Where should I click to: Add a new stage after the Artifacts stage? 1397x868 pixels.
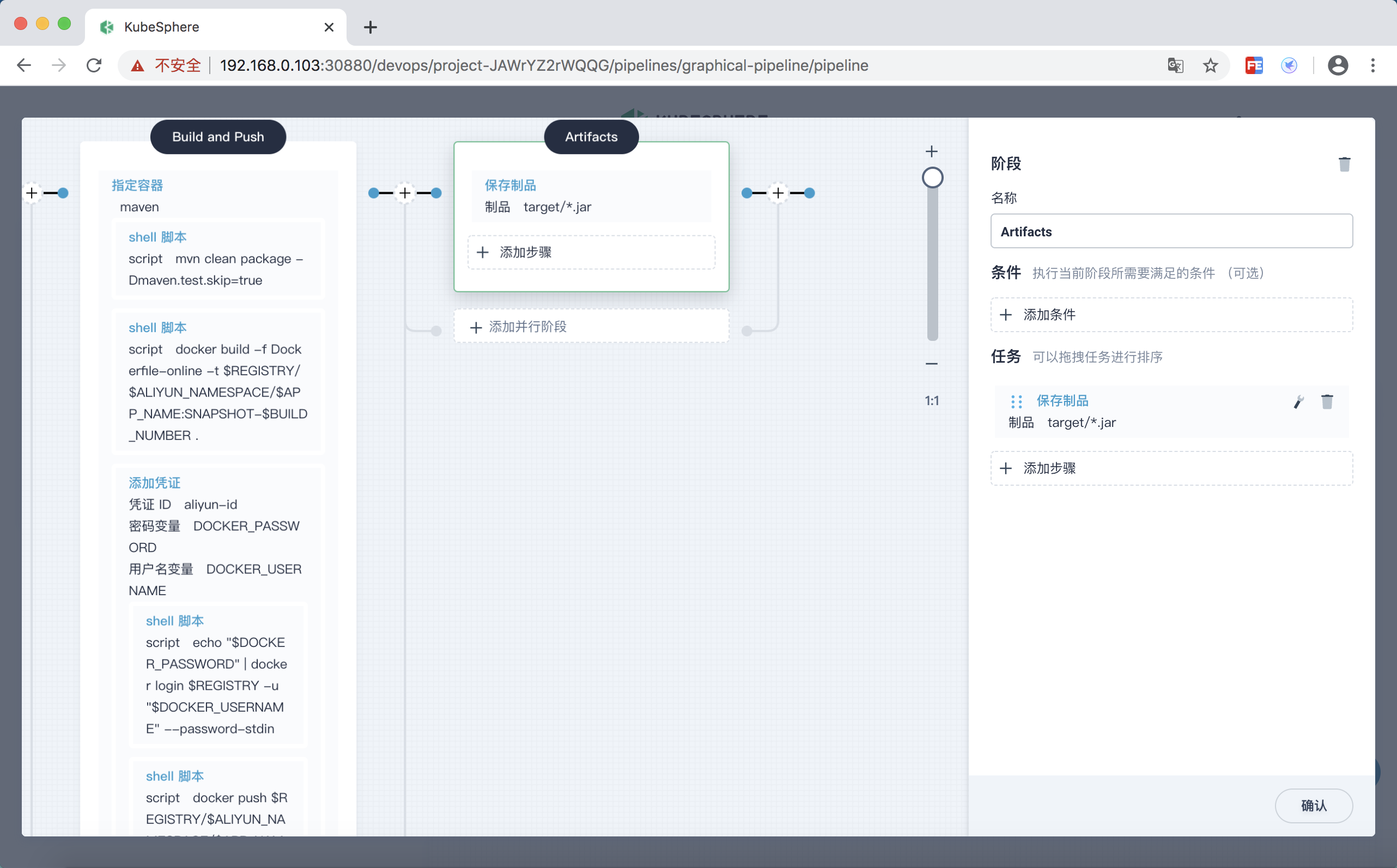778,193
